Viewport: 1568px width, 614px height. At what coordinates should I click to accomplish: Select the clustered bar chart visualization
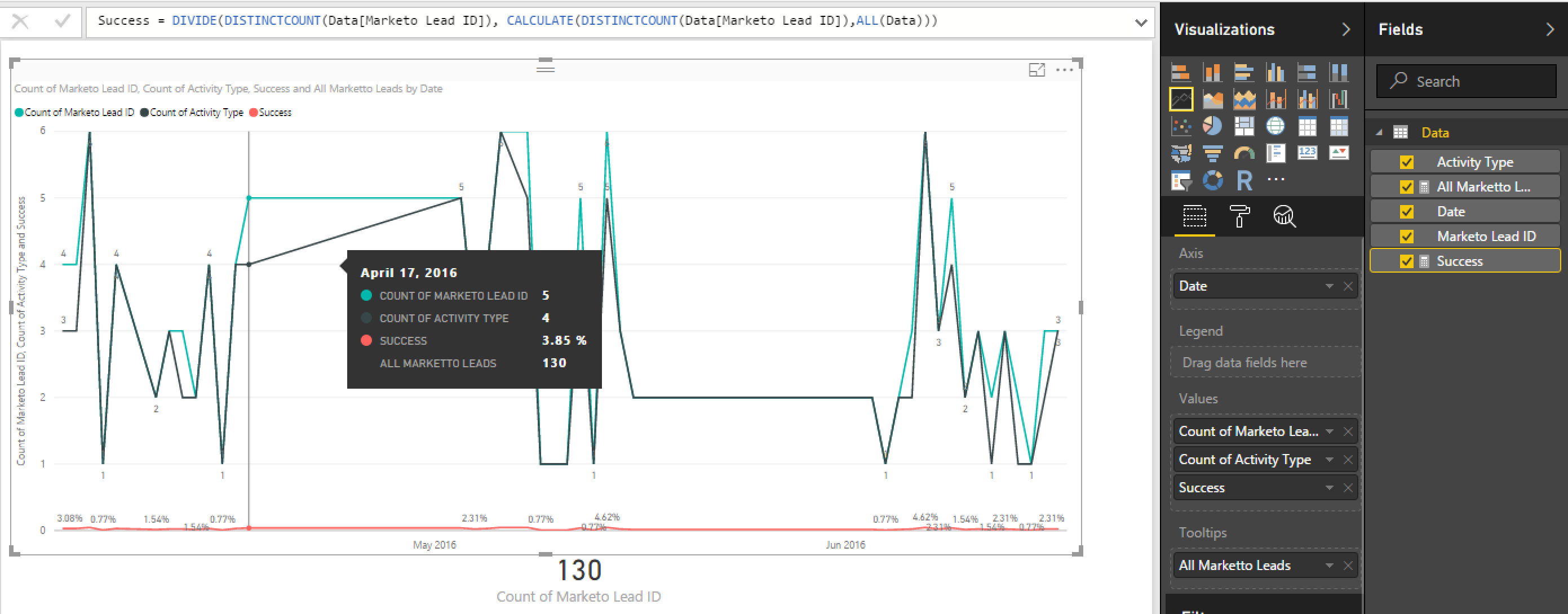tap(1243, 73)
